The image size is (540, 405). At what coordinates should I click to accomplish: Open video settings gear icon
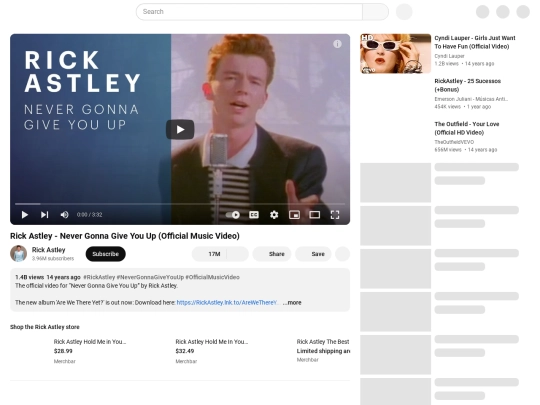coord(274,215)
